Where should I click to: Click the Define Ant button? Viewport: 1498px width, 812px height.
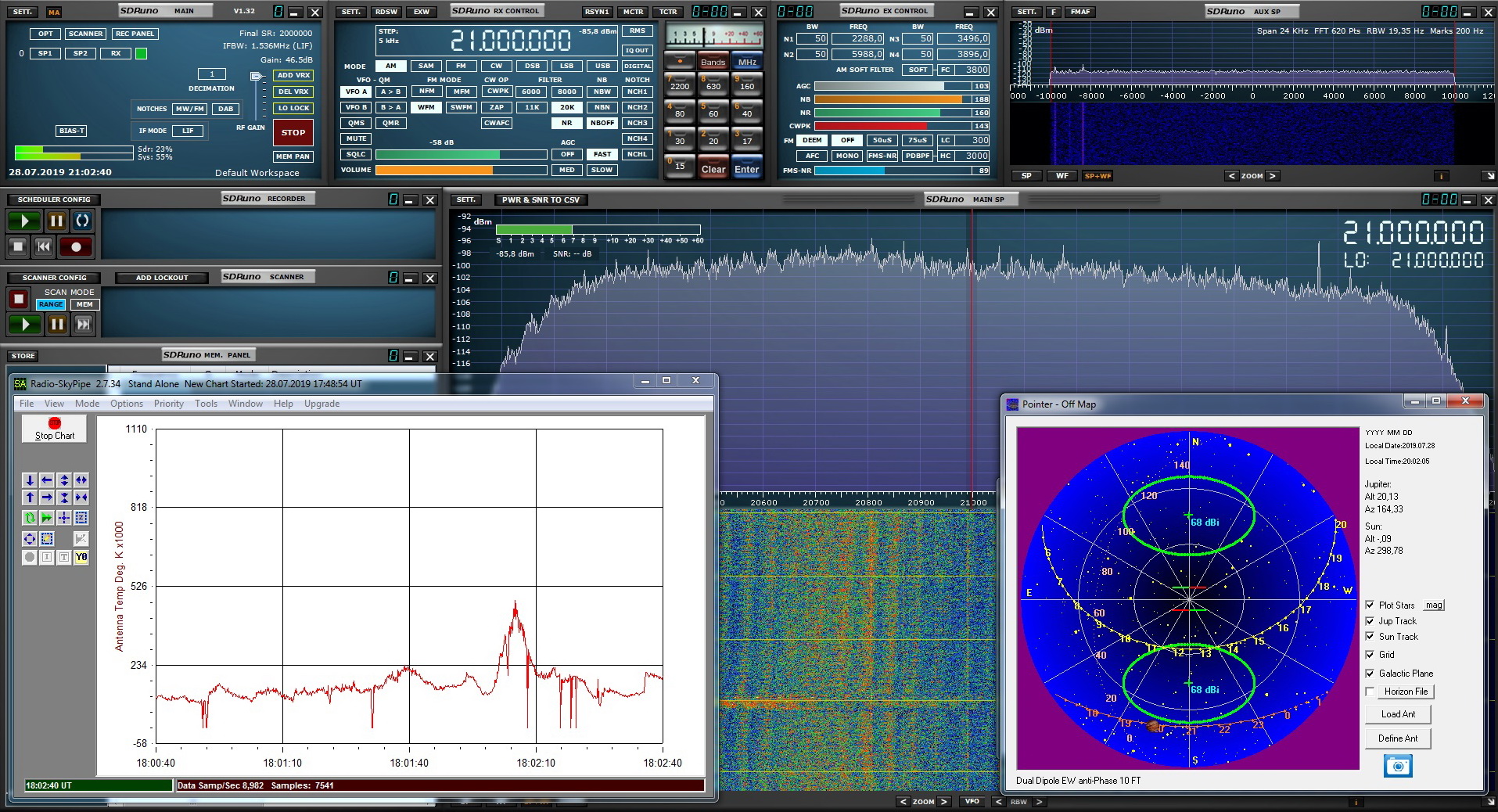tap(1398, 738)
